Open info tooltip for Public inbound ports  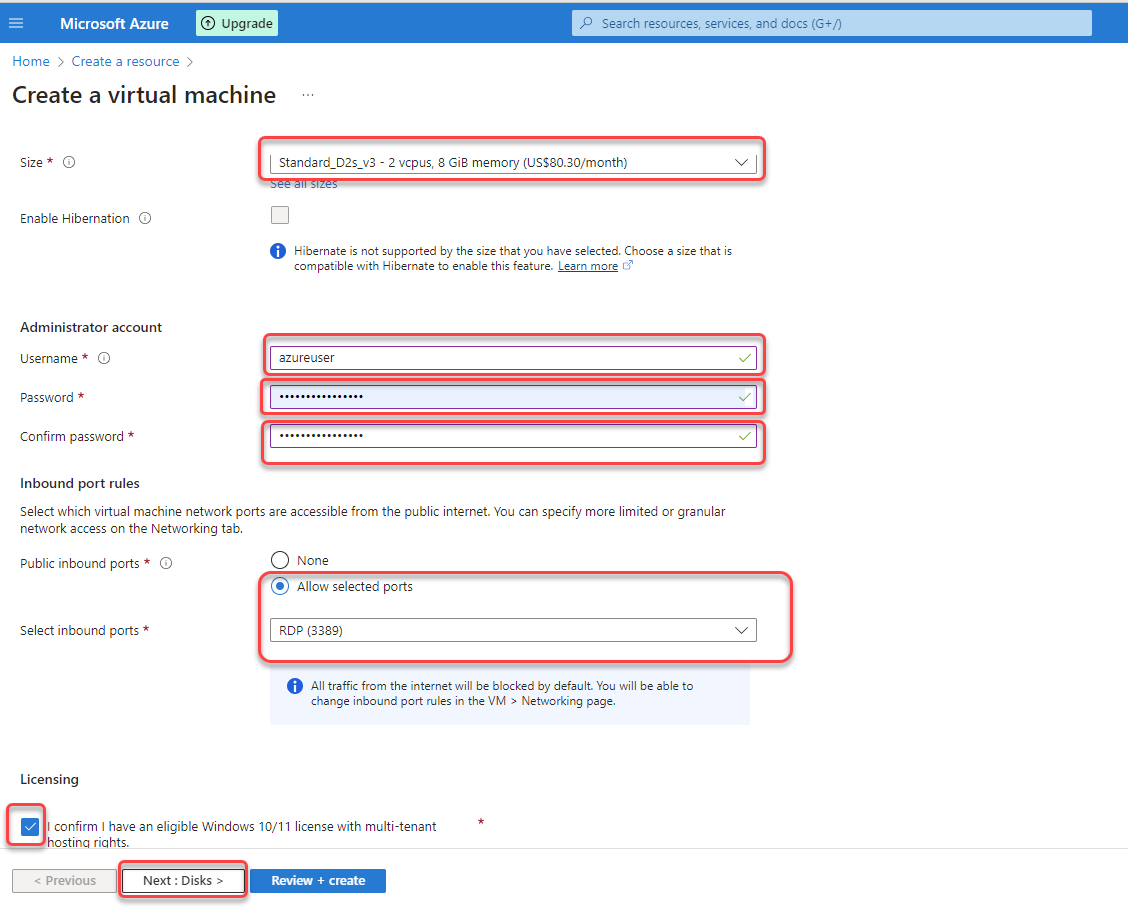click(165, 563)
